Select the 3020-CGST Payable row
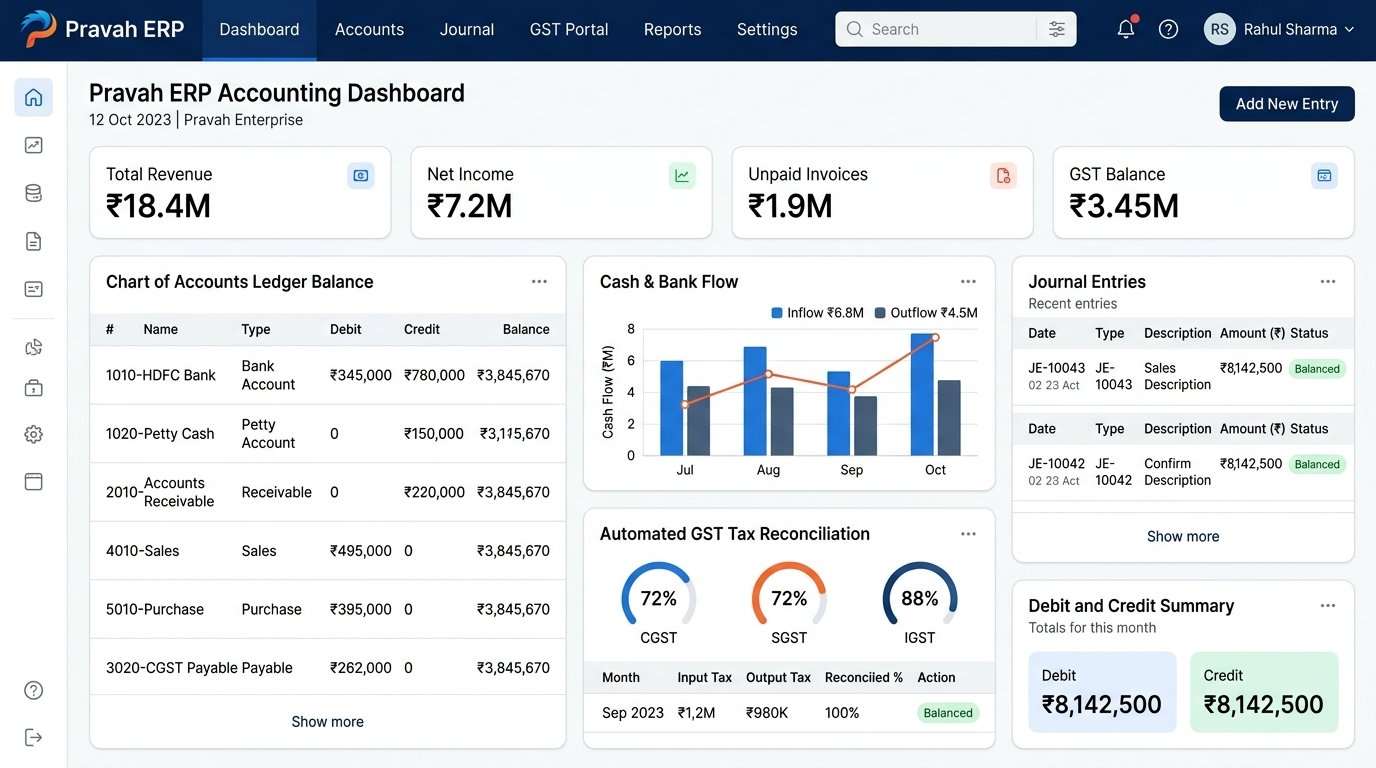The height and width of the screenshot is (768, 1376). pos(328,668)
